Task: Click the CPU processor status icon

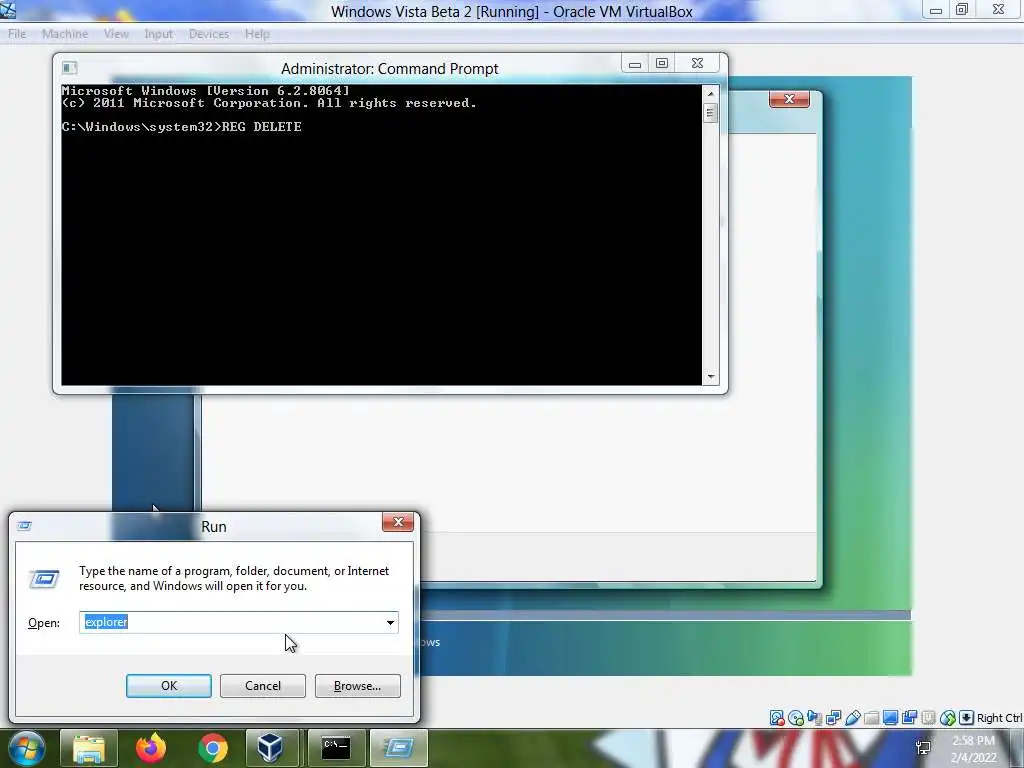Action: pos(928,718)
